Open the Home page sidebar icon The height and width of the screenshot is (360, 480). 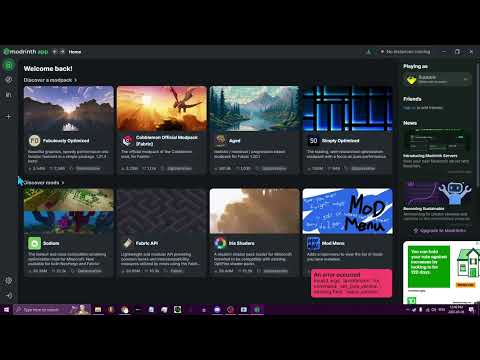click(9, 65)
